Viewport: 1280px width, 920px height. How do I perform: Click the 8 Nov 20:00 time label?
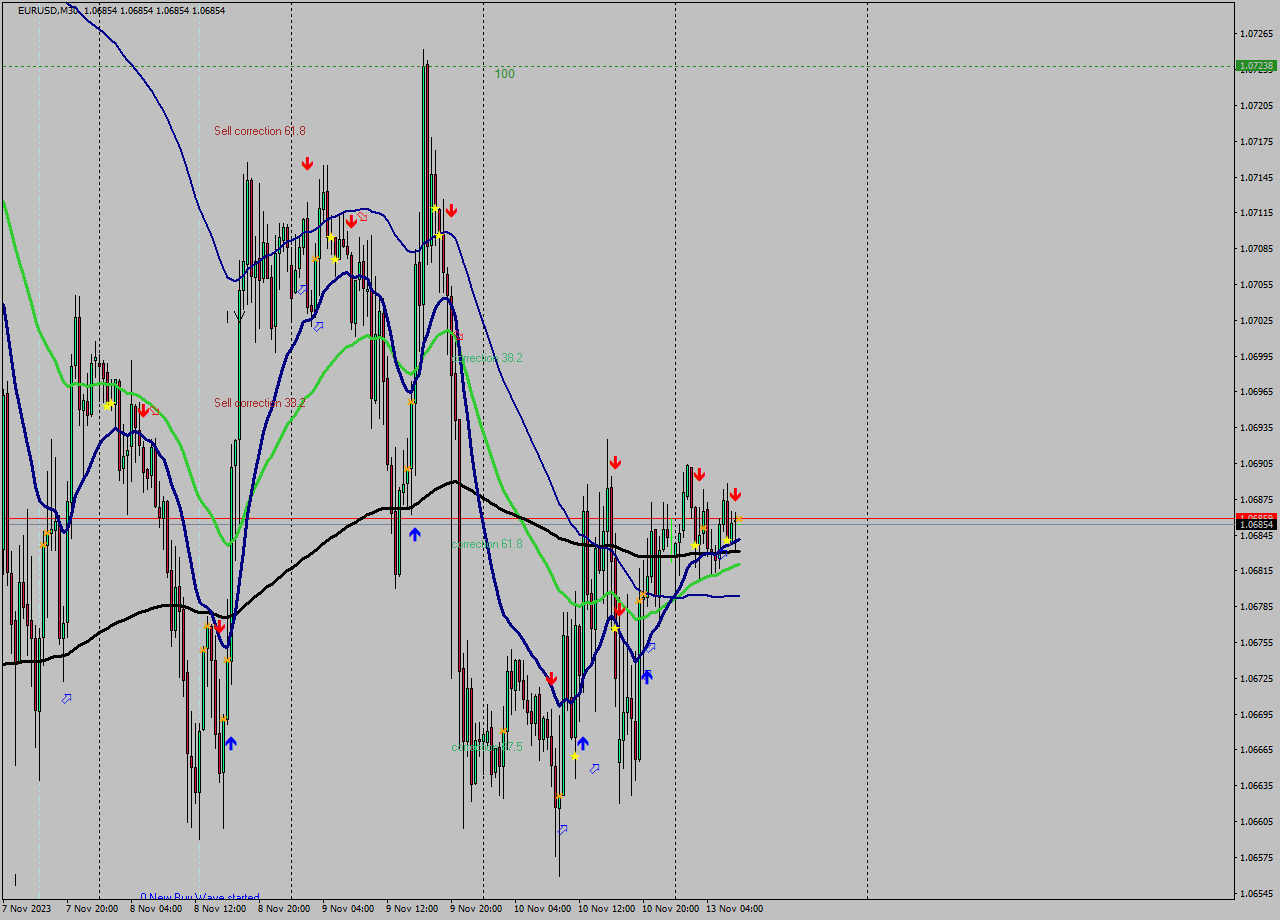click(x=284, y=909)
